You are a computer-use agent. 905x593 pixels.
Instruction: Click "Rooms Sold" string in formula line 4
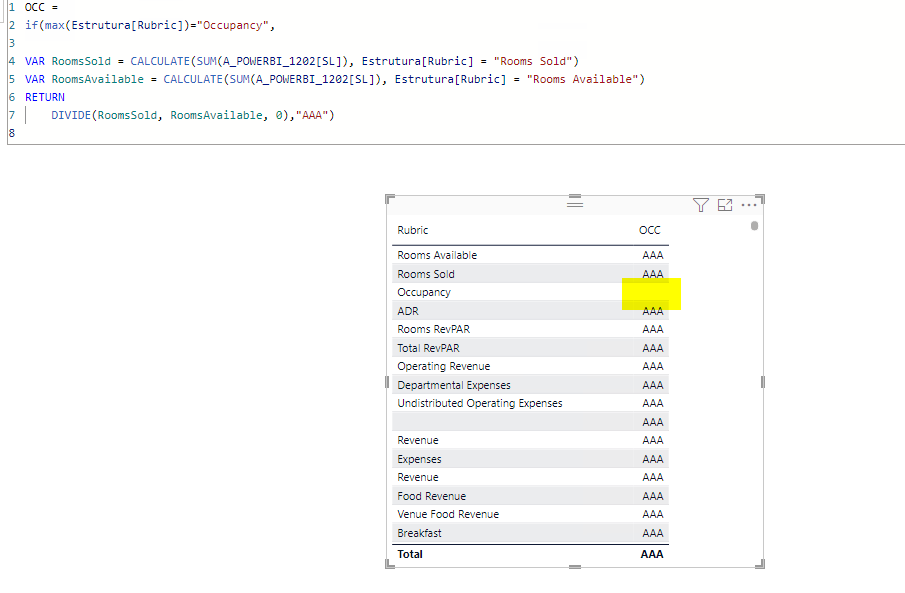point(533,61)
